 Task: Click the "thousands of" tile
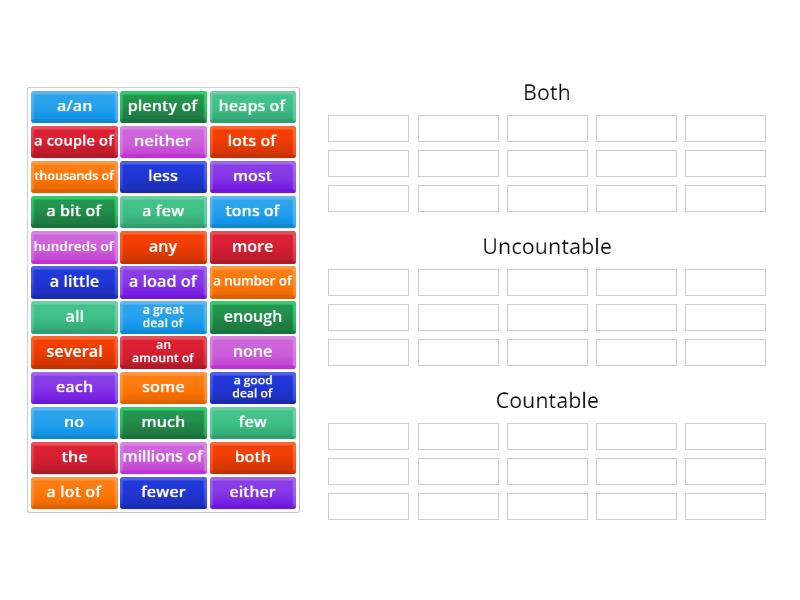pyautogui.click(x=73, y=176)
